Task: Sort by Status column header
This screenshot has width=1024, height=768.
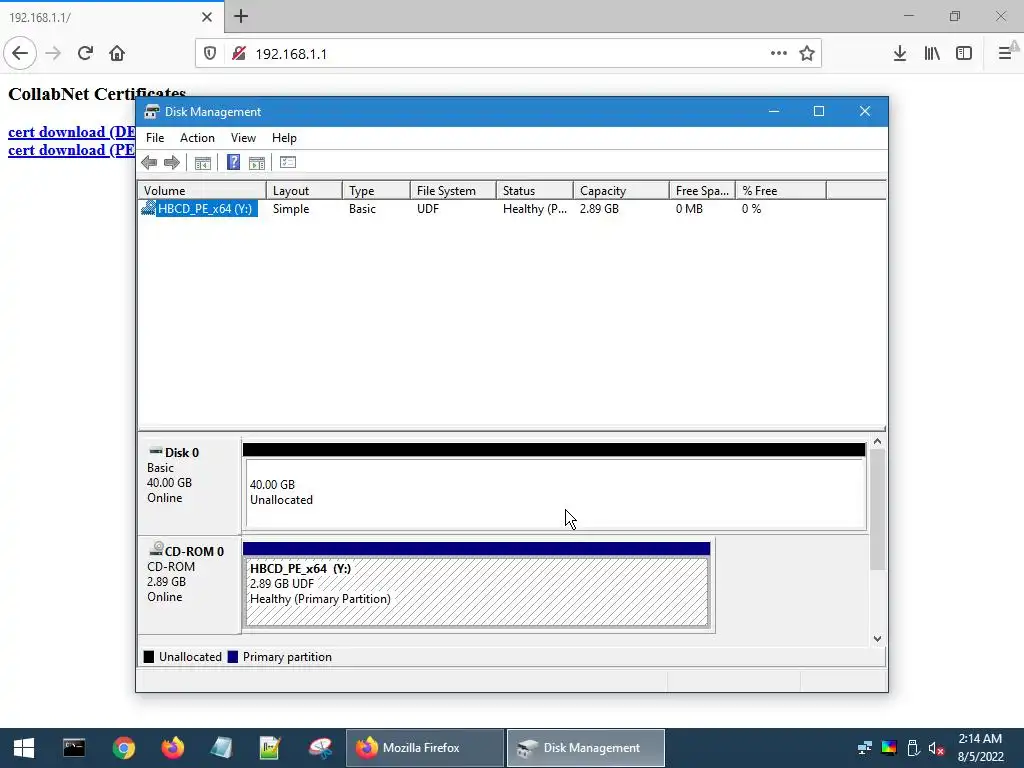Action: coord(535,191)
